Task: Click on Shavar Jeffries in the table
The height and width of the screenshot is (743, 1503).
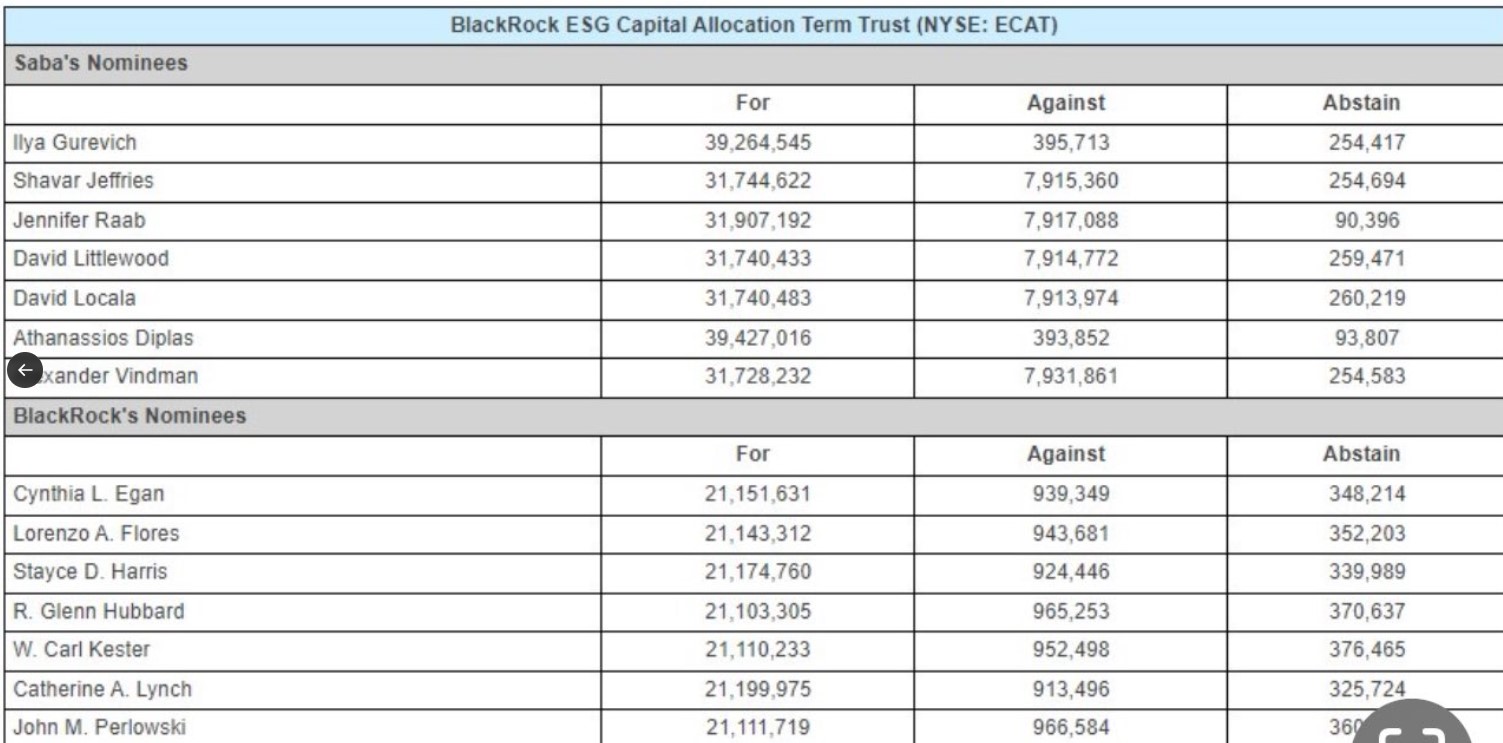Action: coord(83,181)
